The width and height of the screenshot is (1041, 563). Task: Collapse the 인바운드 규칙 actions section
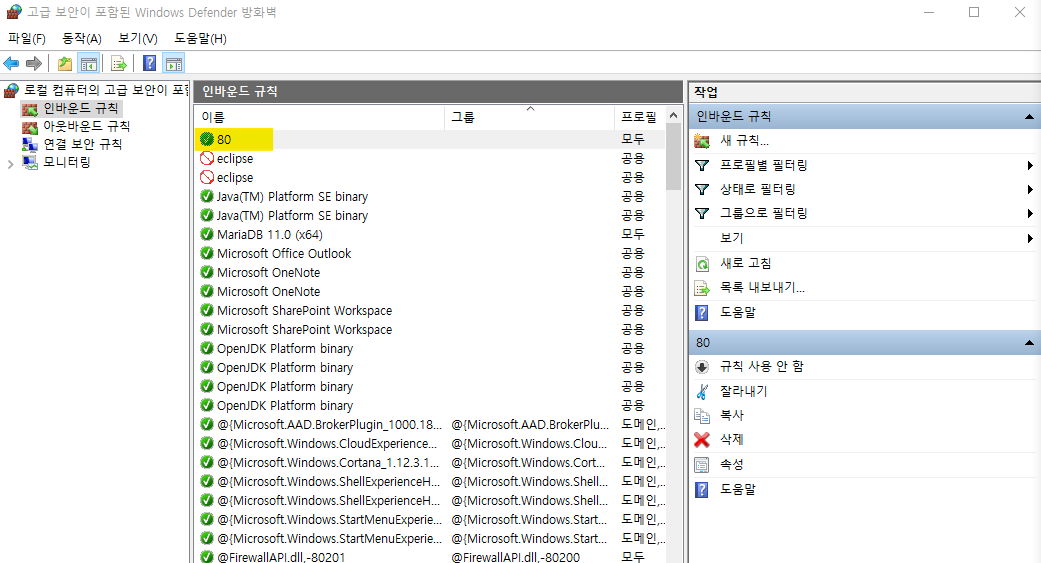[1029, 117]
